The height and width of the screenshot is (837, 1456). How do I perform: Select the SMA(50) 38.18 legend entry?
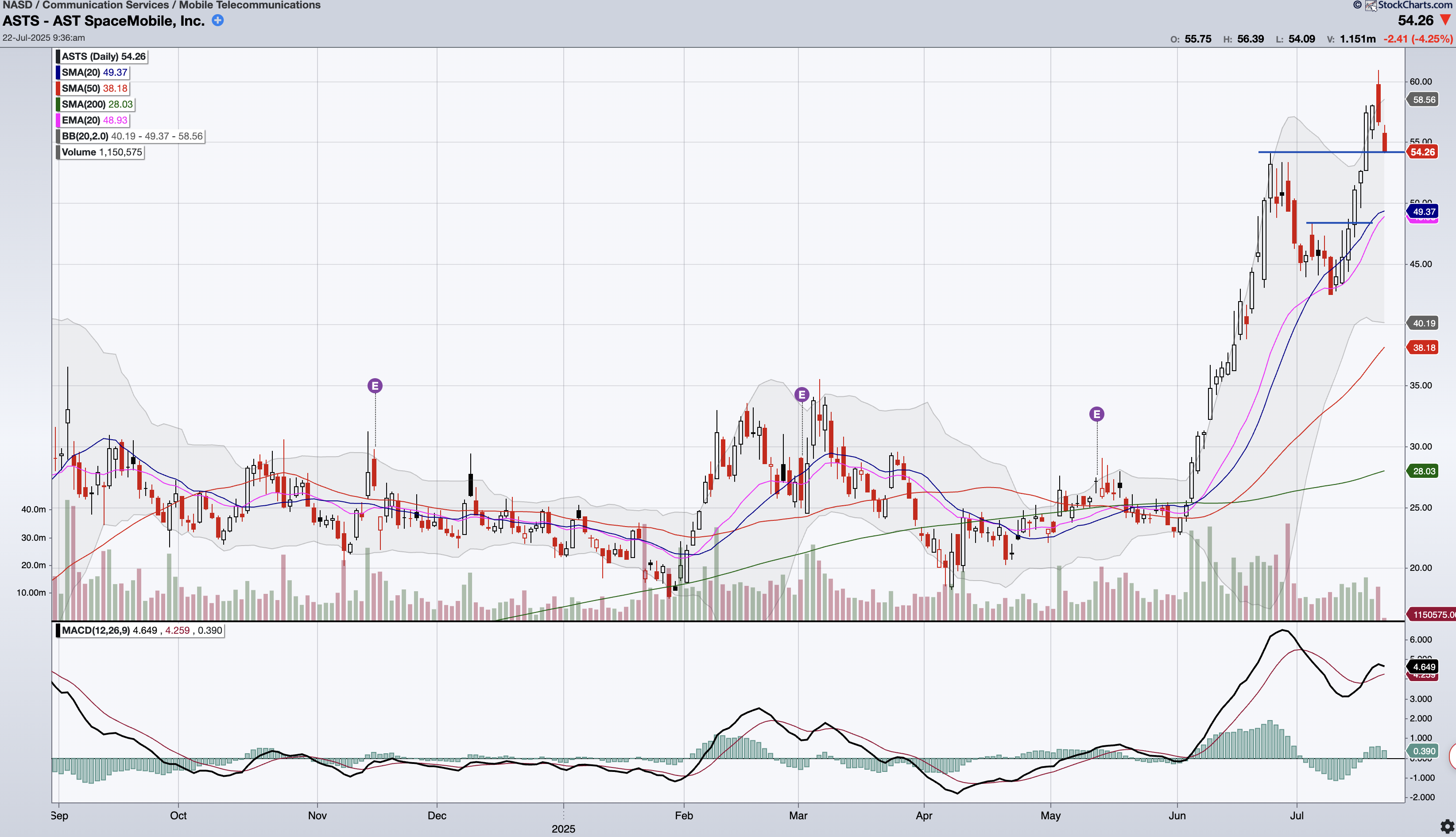(x=94, y=89)
